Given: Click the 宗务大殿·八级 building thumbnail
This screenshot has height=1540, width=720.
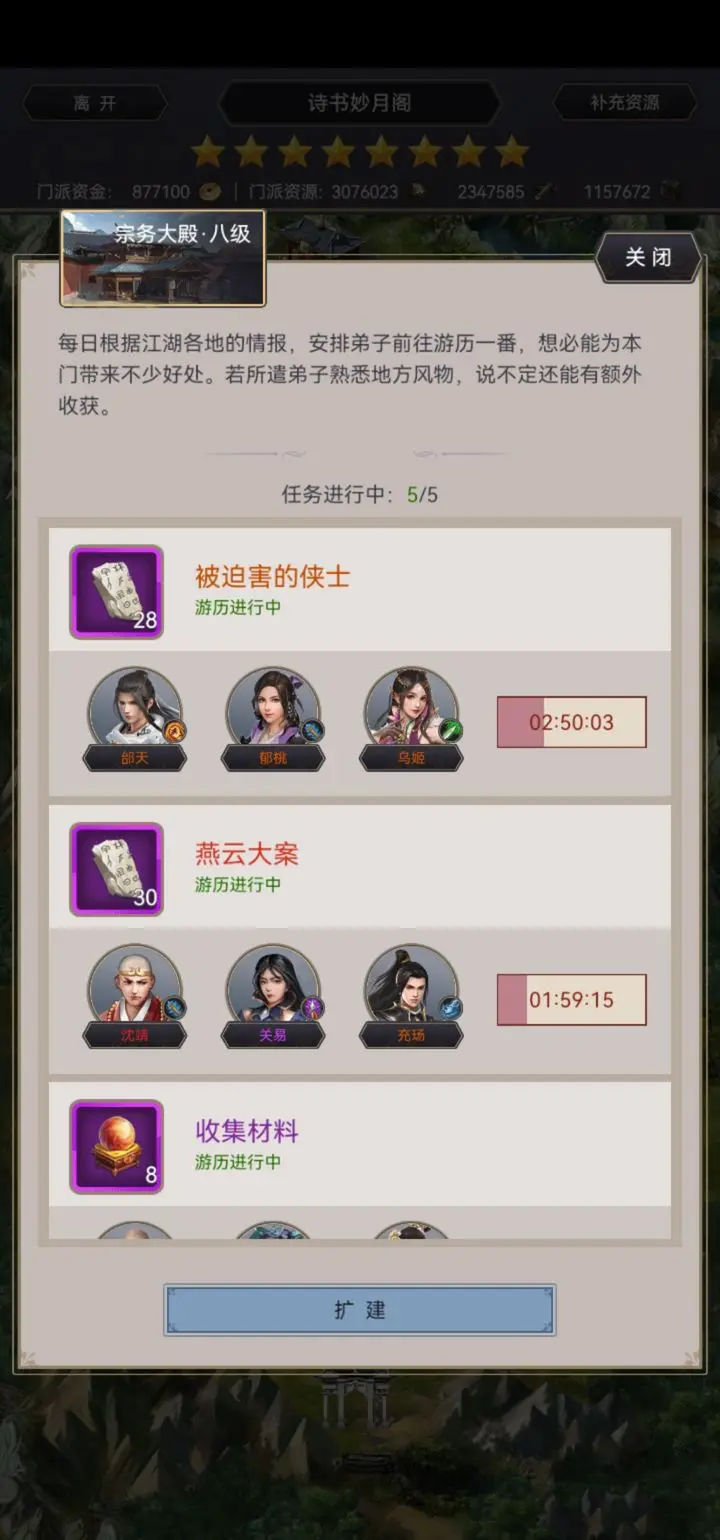Looking at the screenshot, I should (163, 258).
